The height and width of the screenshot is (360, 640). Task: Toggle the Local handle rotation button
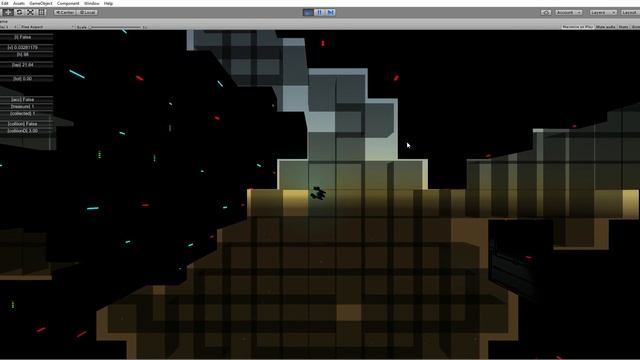(x=87, y=12)
